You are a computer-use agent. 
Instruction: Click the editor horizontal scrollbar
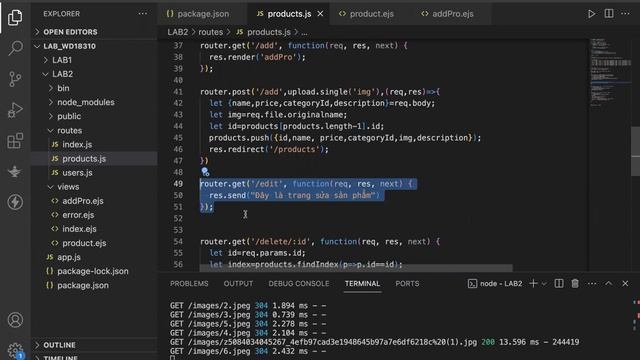point(356,268)
